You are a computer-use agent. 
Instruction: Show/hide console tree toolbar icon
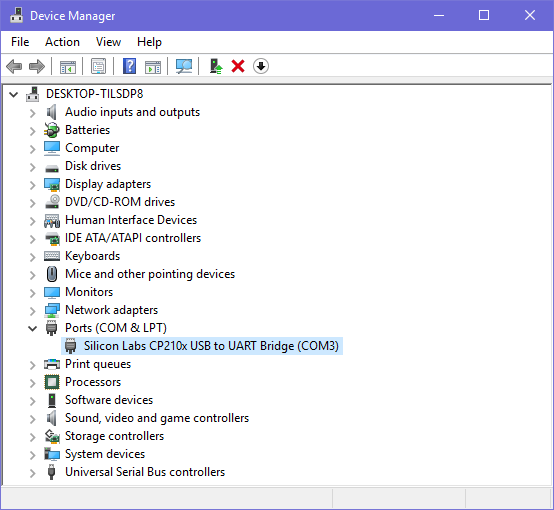[67, 66]
